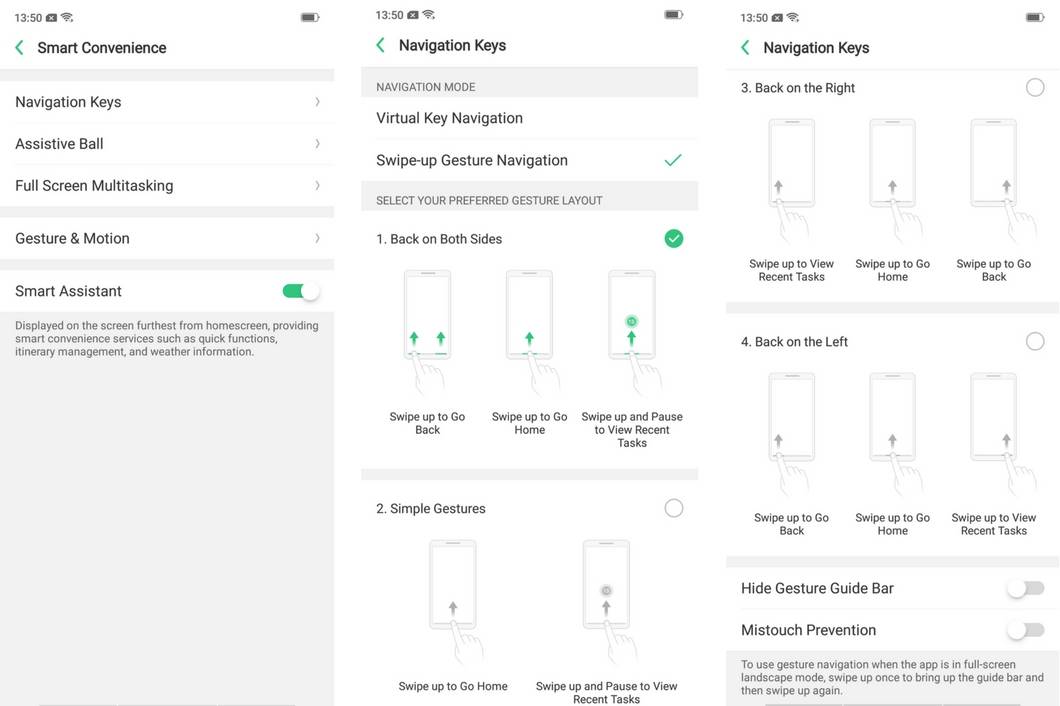
Task: Tap Back on the Right View Recent Tasks illustration
Action: click(792, 180)
